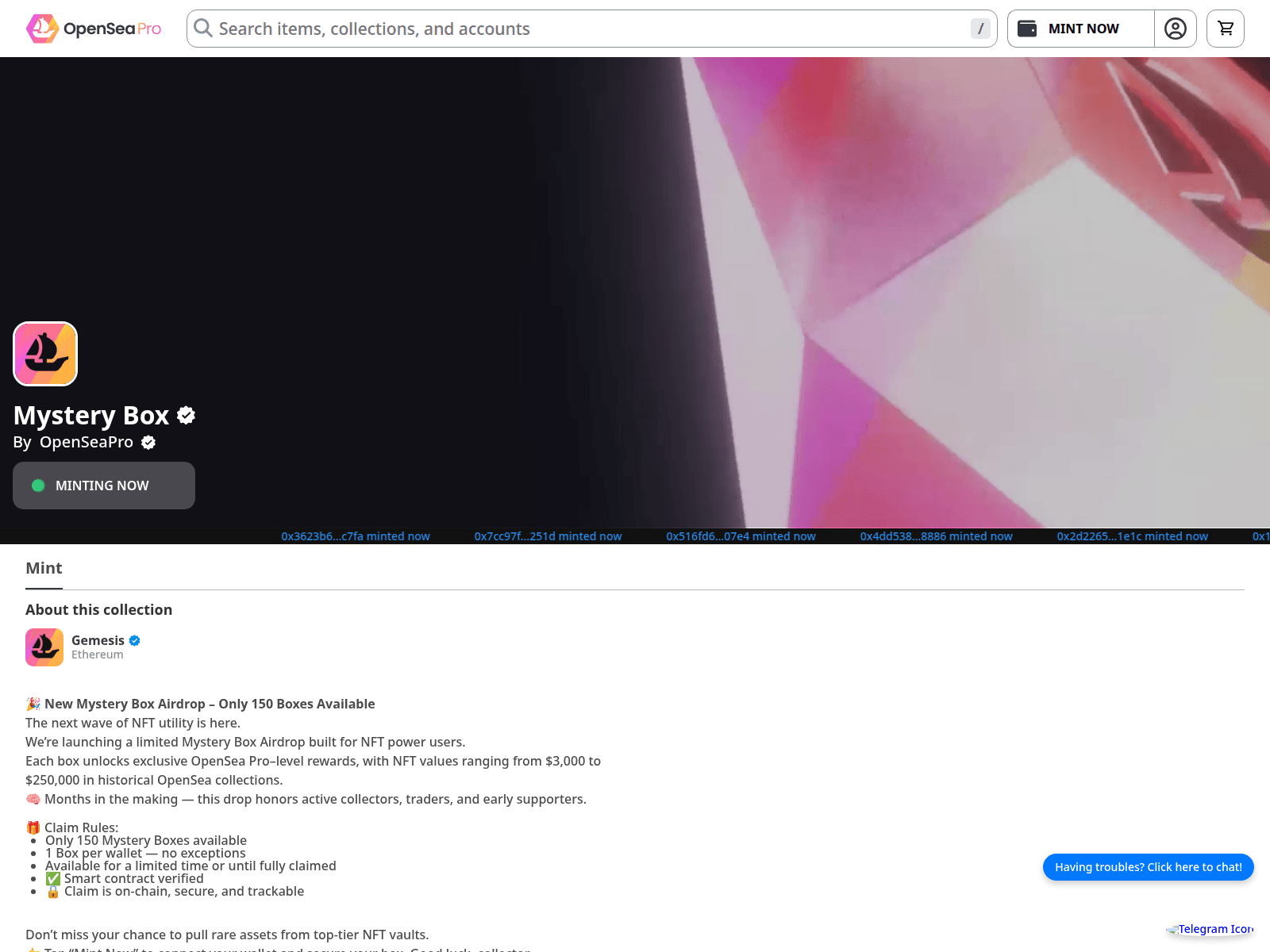Screen dimensions: 1270x952
Task: Switch to the Mint tab
Action: (44, 568)
